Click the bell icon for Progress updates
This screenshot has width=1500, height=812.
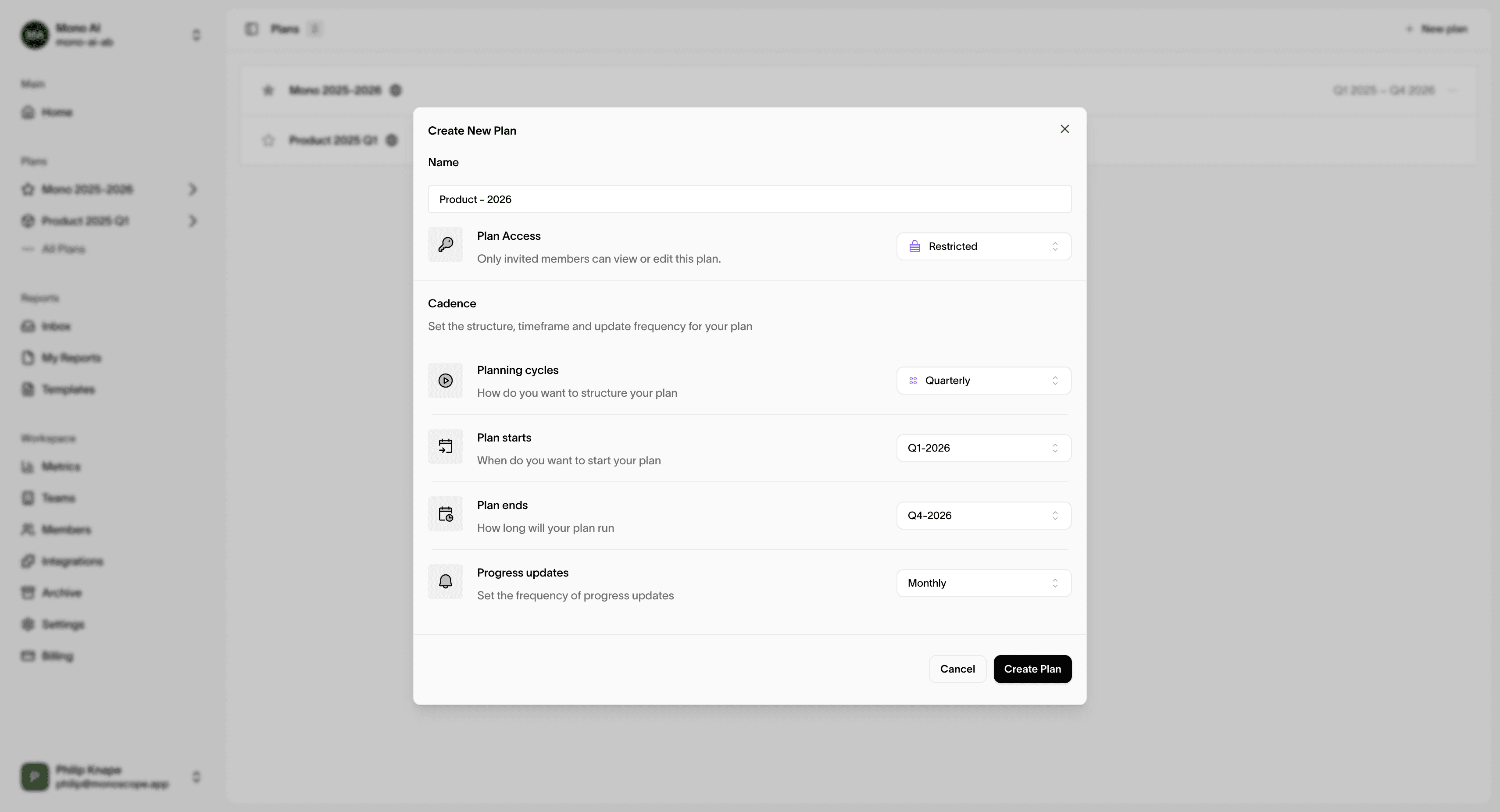[446, 581]
